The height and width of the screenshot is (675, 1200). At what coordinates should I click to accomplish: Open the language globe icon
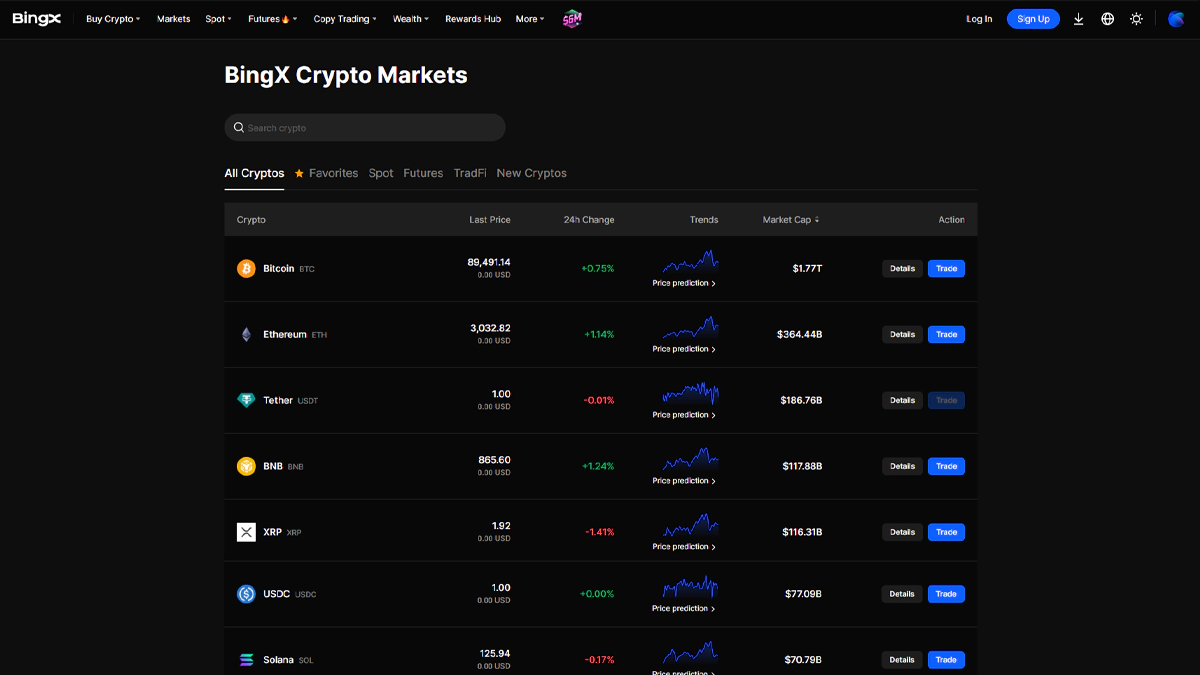pos(1107,19)
